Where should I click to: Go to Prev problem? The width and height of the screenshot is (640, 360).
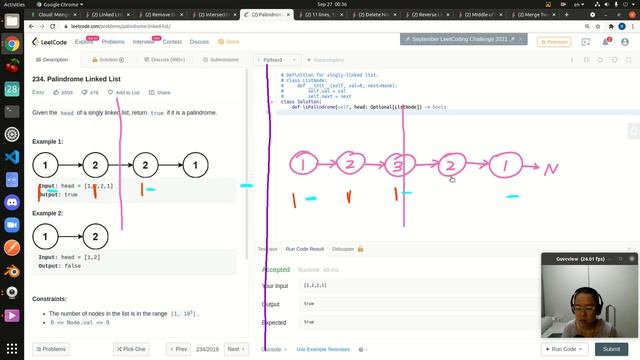pyautogui.click(x=178, y=349)
